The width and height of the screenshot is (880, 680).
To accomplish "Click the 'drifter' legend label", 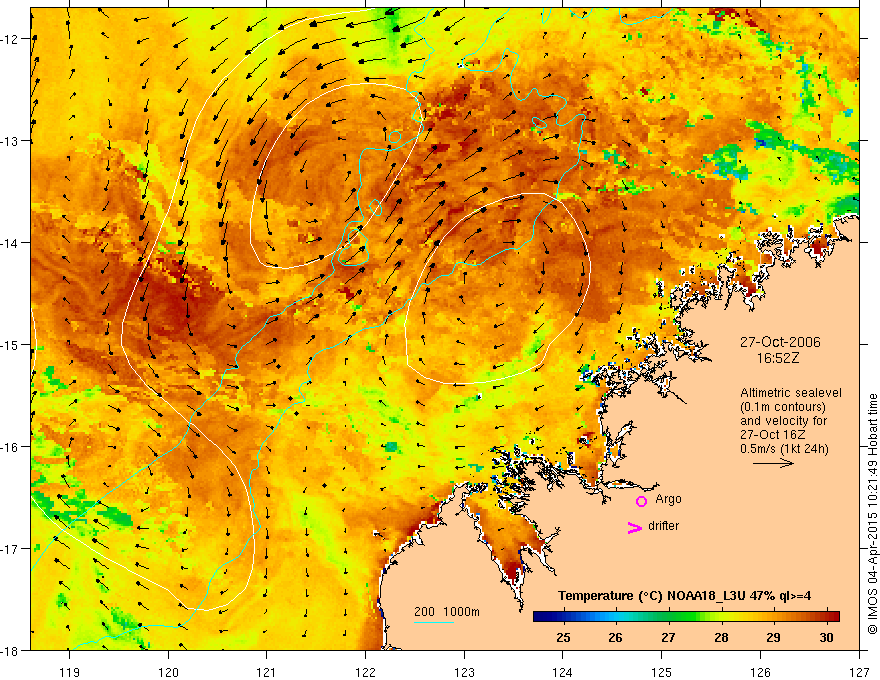I will point(663,526).
